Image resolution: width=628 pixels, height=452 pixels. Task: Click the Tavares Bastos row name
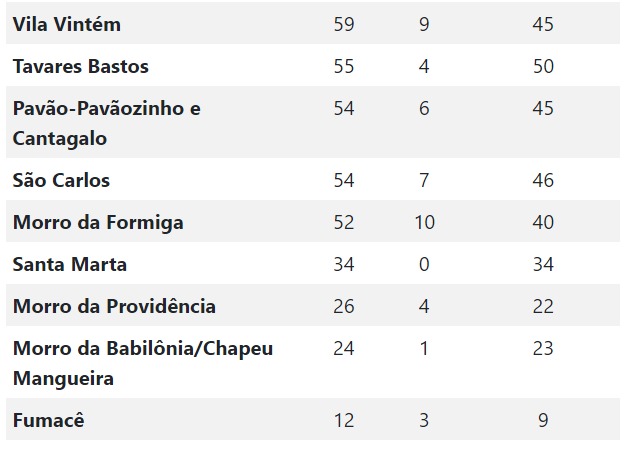click(x=81, y=66)
